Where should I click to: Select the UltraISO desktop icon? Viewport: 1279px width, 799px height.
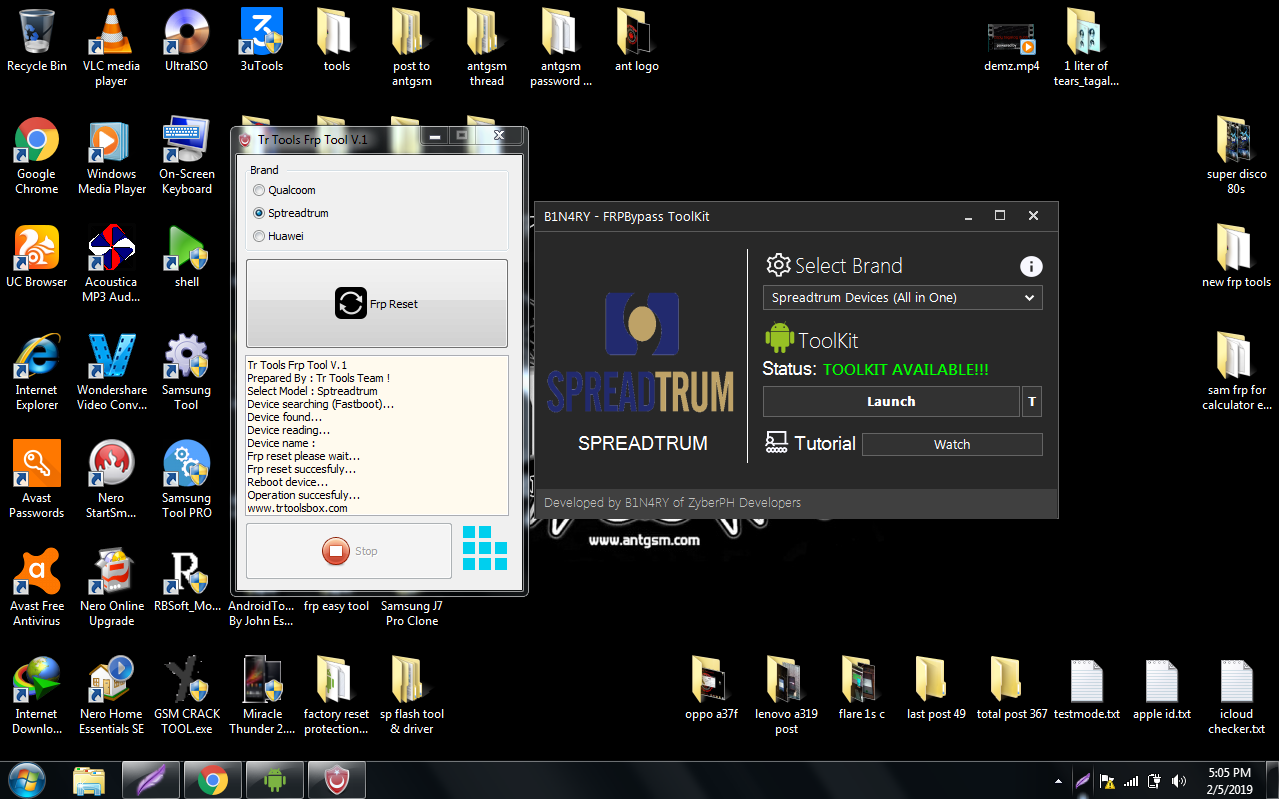(186, 40)
